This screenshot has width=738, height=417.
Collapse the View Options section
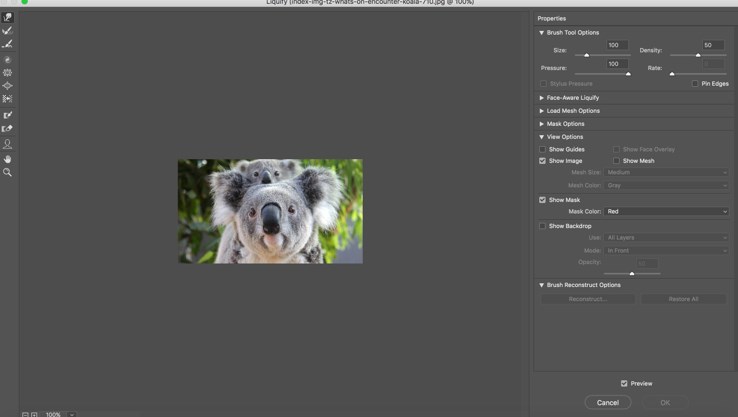click(x=542, y=137)
